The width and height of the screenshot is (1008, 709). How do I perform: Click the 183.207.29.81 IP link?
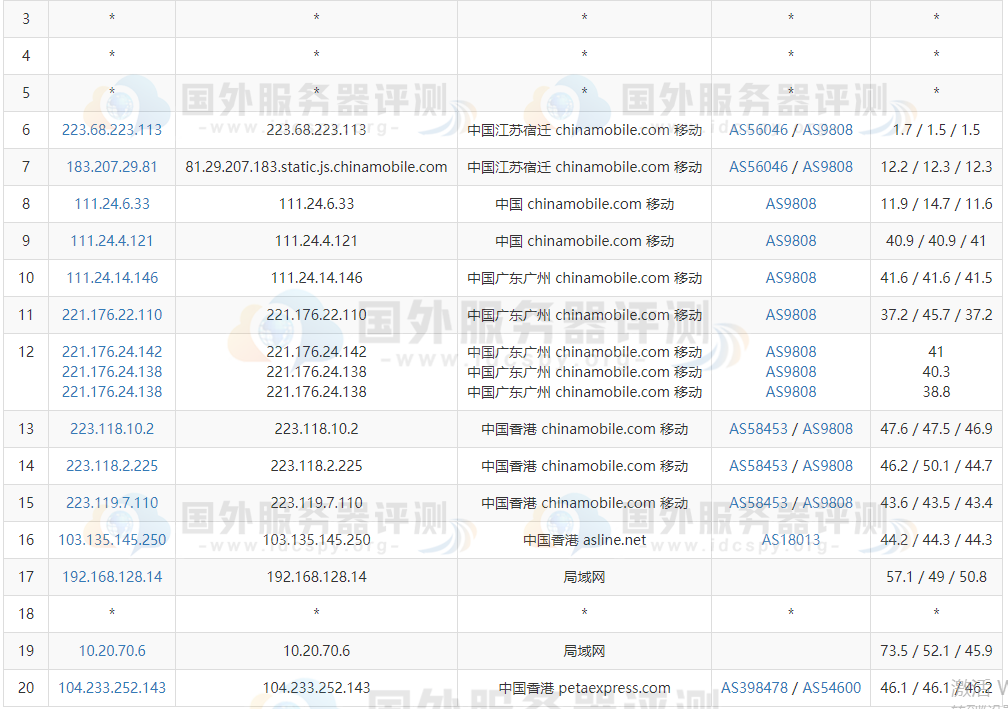point(111,166)
